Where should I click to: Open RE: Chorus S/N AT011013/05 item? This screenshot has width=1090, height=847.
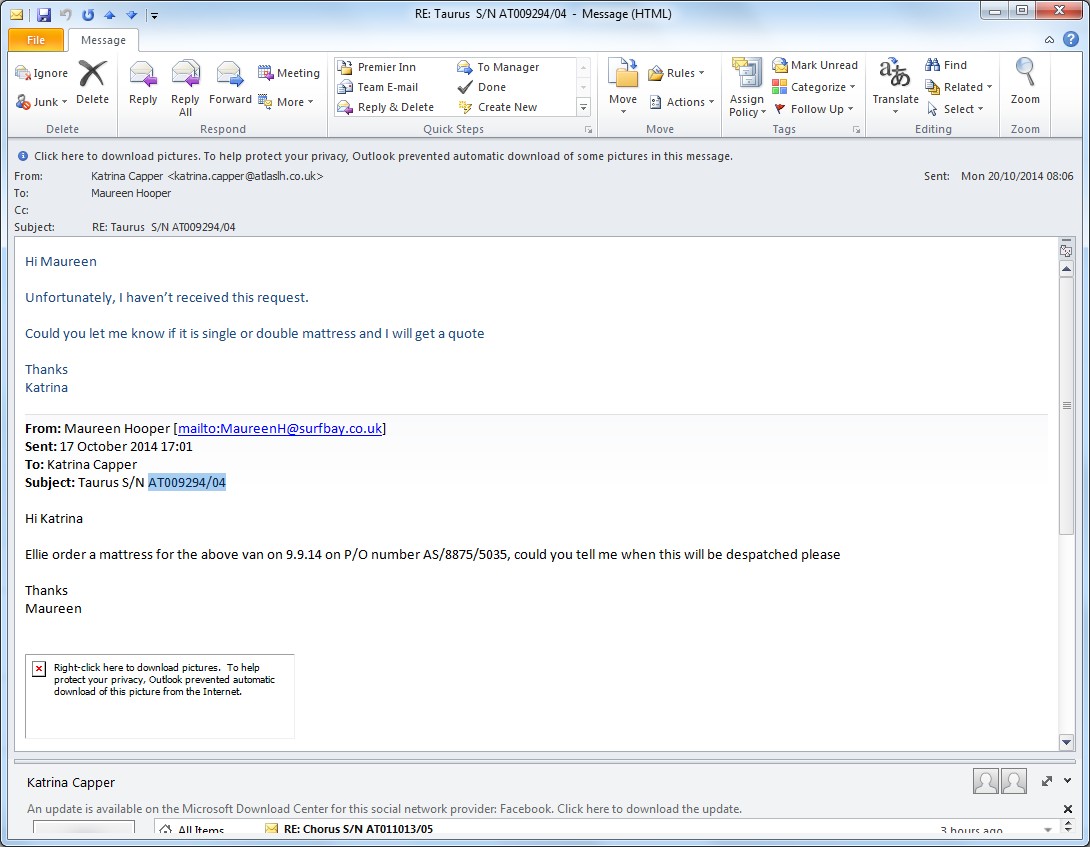tap(358, 829)
